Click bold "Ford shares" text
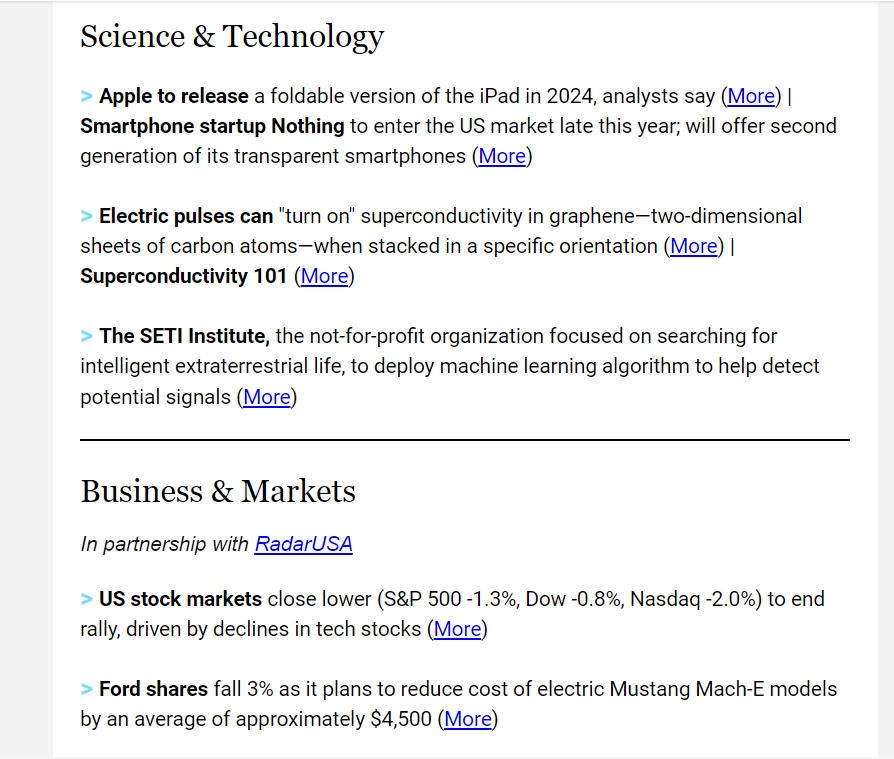The width and height of the screenshot is (894, 759). (153, 689)
